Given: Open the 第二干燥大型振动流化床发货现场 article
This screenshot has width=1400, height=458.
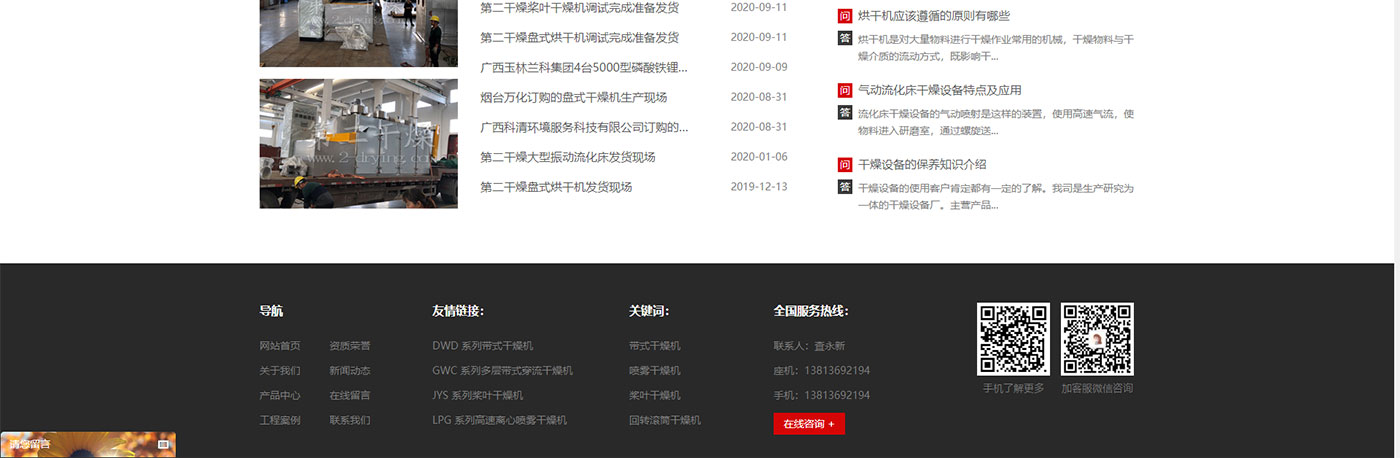Looking at the screenshot, I should 567,157.
